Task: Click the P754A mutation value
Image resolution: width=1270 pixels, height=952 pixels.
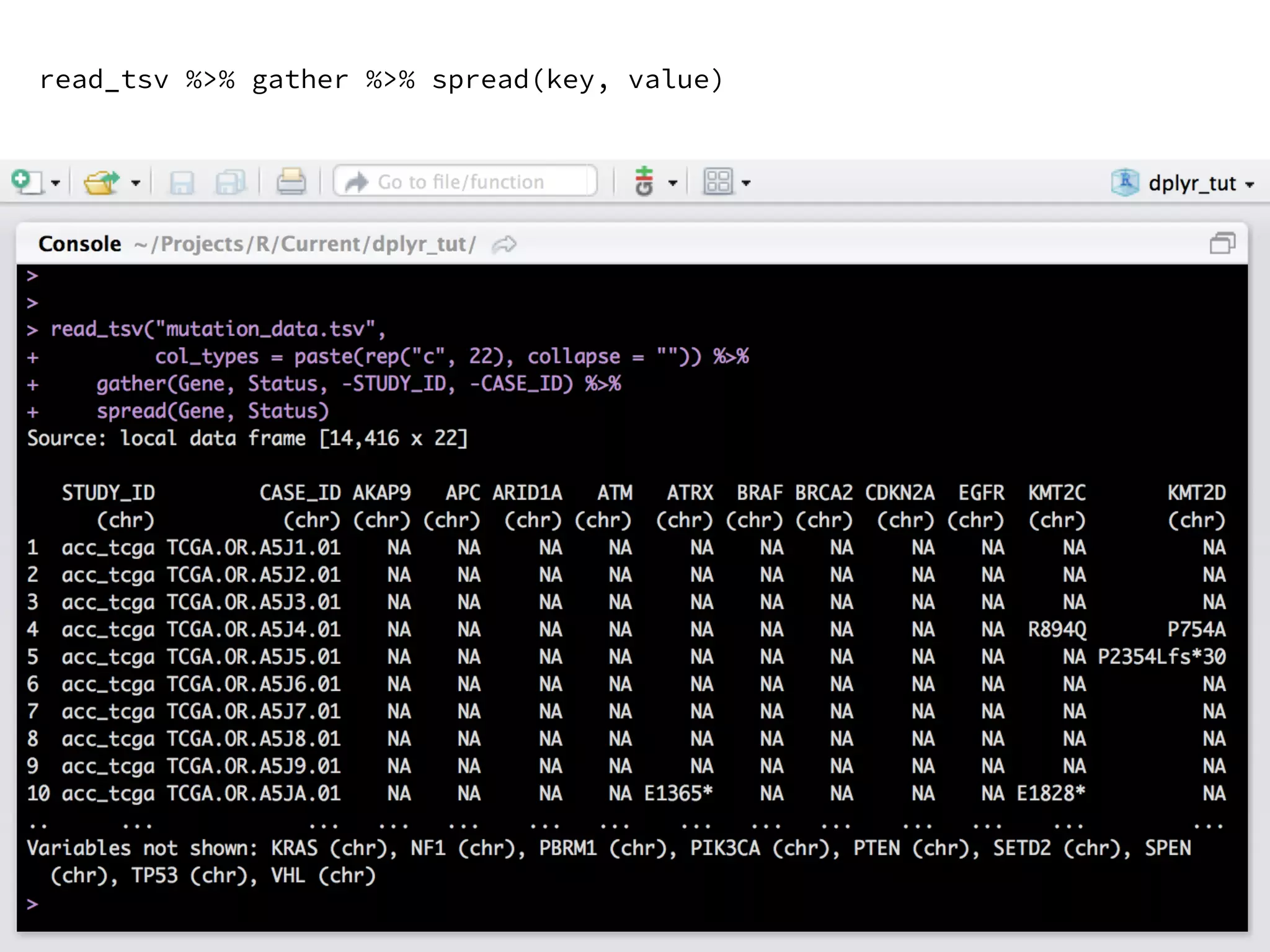Action: point(1197,630)
